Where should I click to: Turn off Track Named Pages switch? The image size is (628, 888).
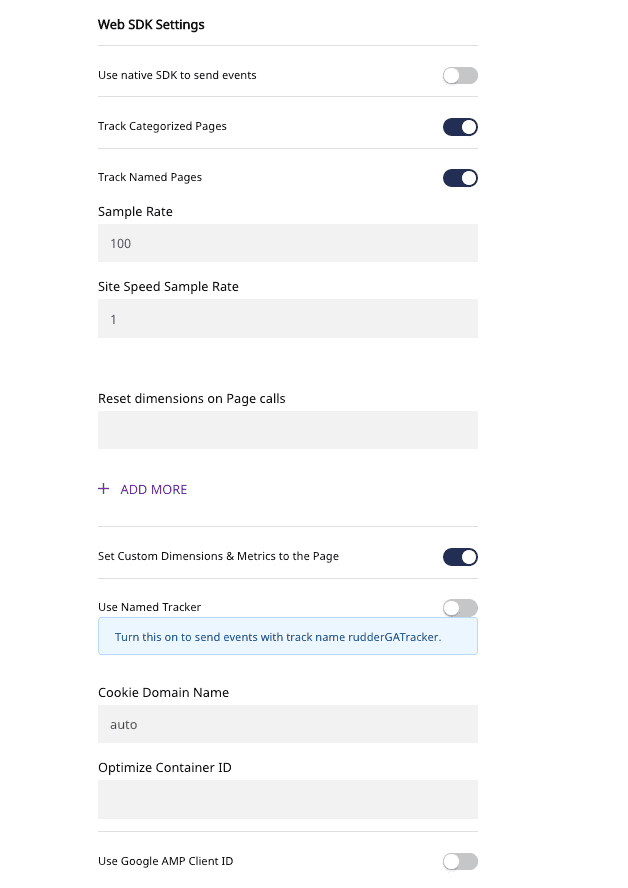tap(460, 178)
